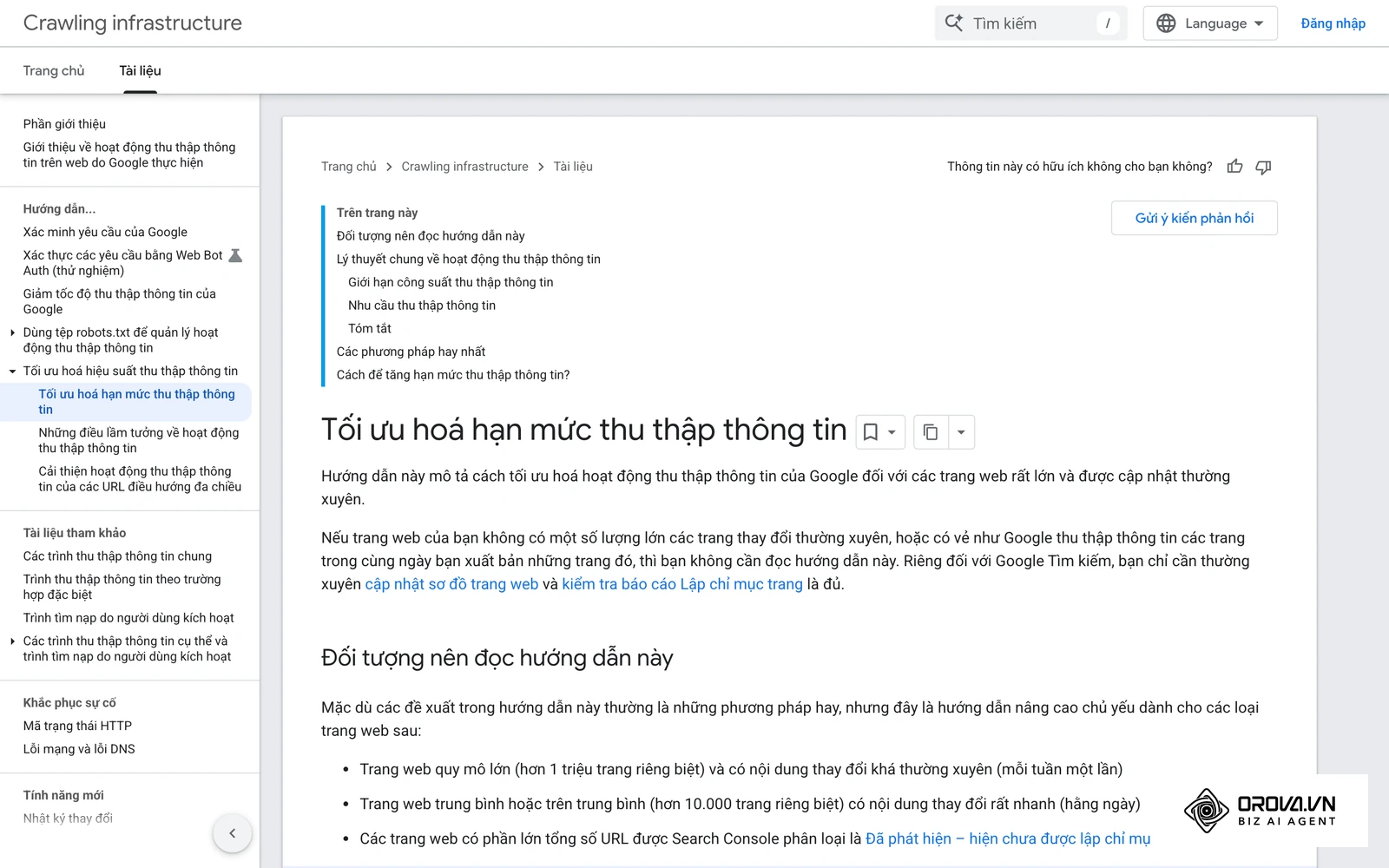Click Trang chủ in the breadcrumb

(349, 167)
